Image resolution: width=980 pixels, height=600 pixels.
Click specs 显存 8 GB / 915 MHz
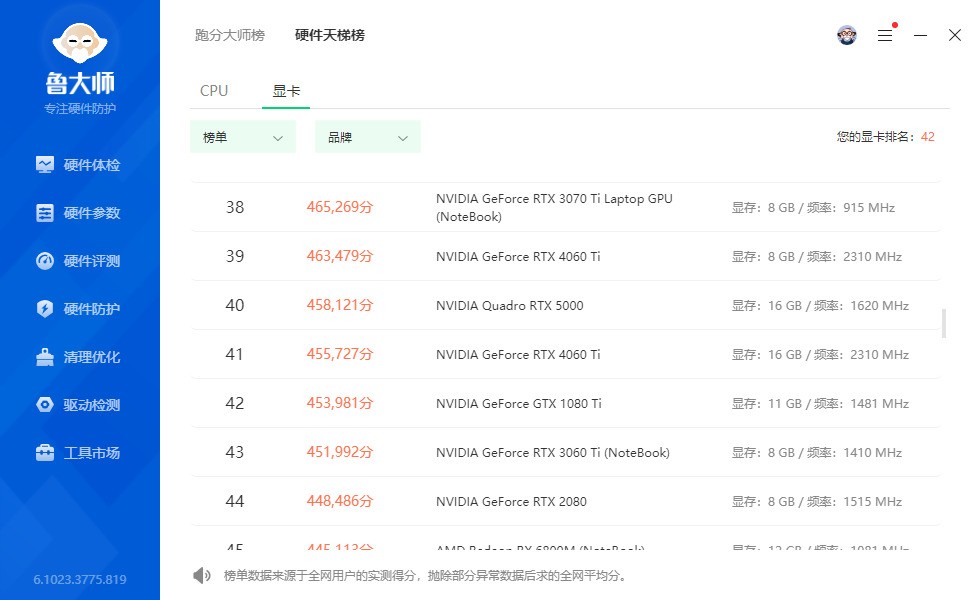pyautogui.click(x=813, y=208)
